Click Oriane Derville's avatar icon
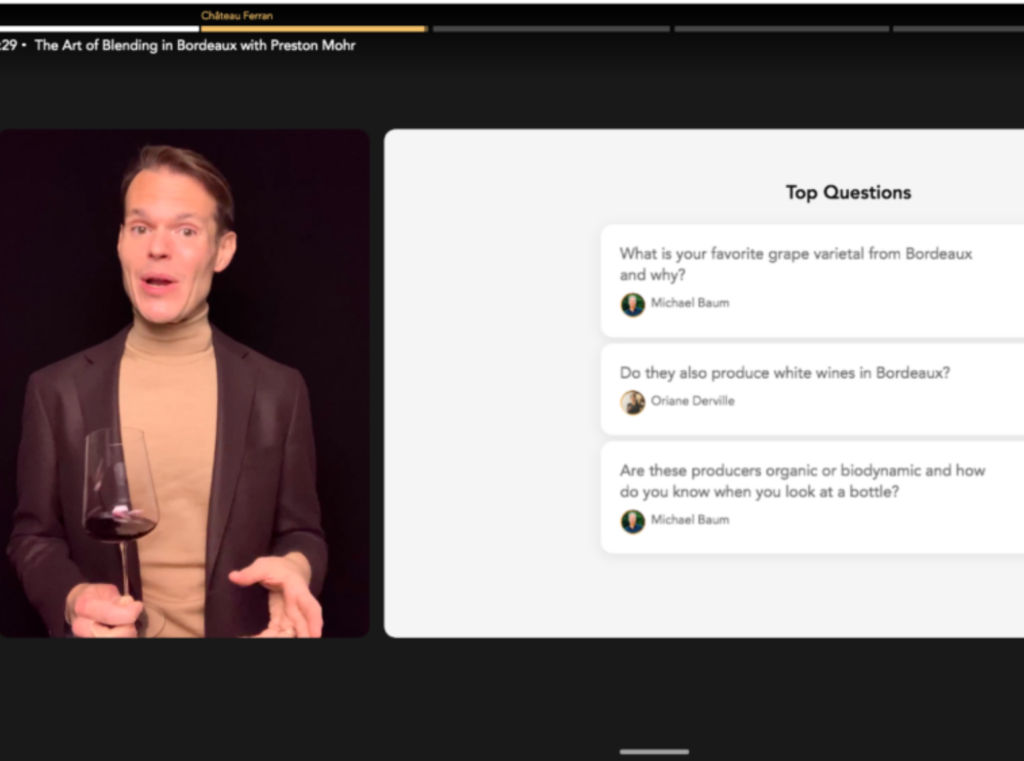The image size is (1024, 761). pyautogui.click(x=632, y=402)
